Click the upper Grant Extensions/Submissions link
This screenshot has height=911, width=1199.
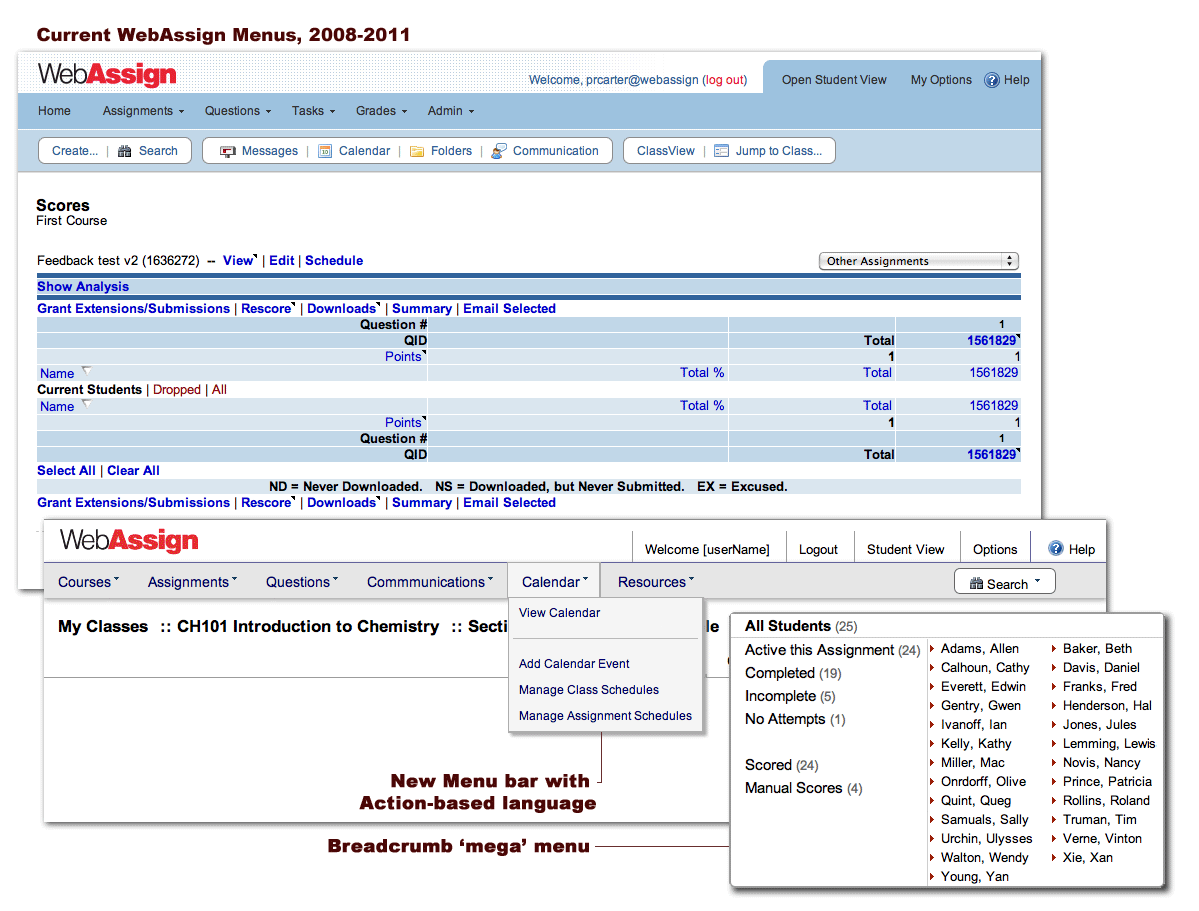tap(134, 309)
